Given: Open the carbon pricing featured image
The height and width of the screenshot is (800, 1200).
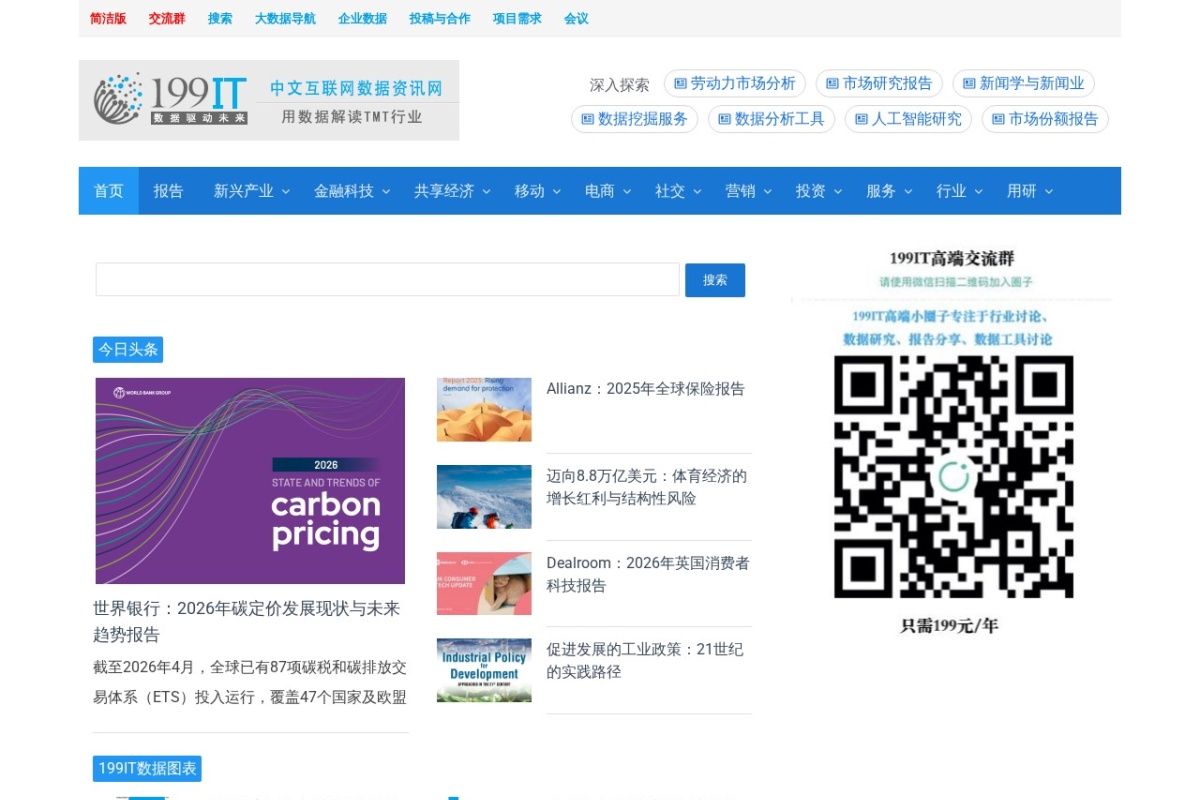Looking at the screenshot, I should 250,481.
